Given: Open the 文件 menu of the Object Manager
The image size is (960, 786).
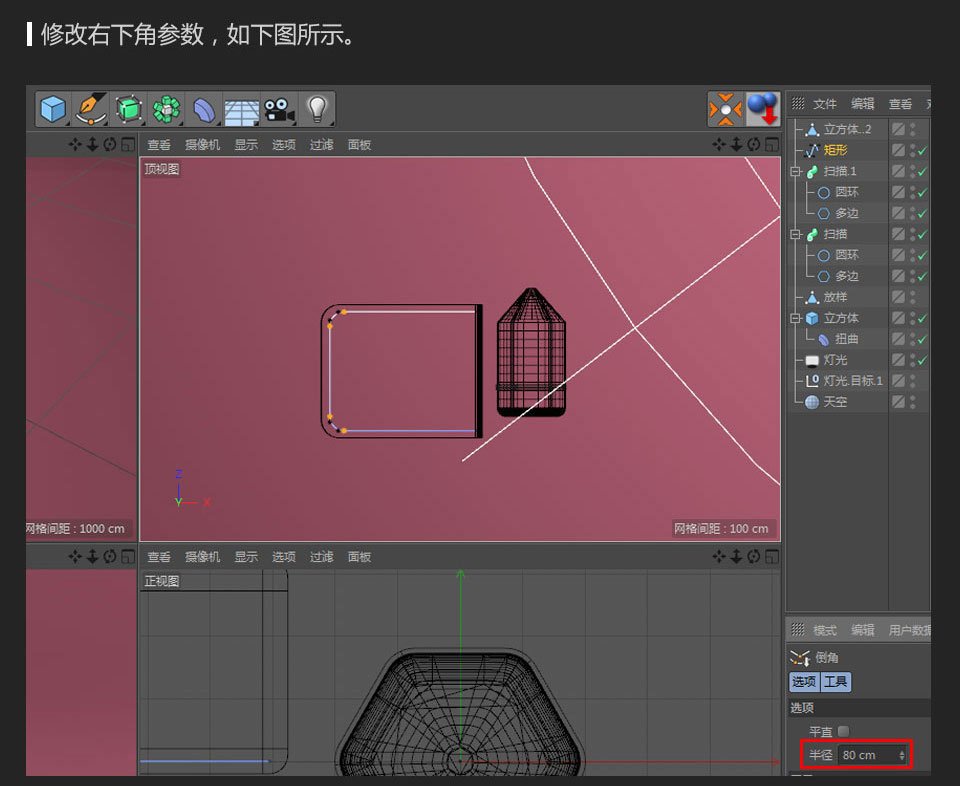Looking at the screenshot, I should tap(824, 103).
